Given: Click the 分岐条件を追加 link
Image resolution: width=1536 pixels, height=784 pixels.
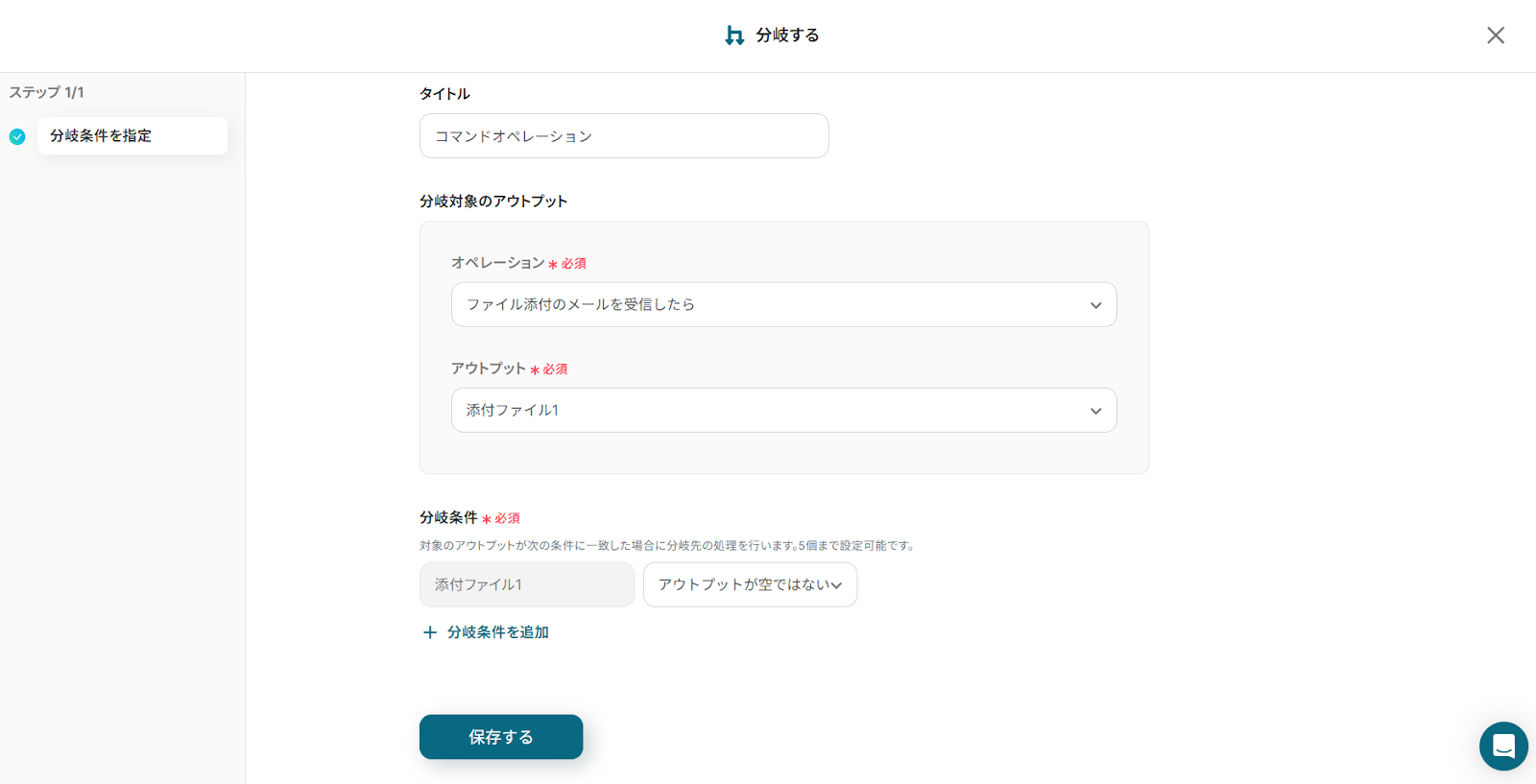Looking at the screenshot, I should tap(497, 632).
